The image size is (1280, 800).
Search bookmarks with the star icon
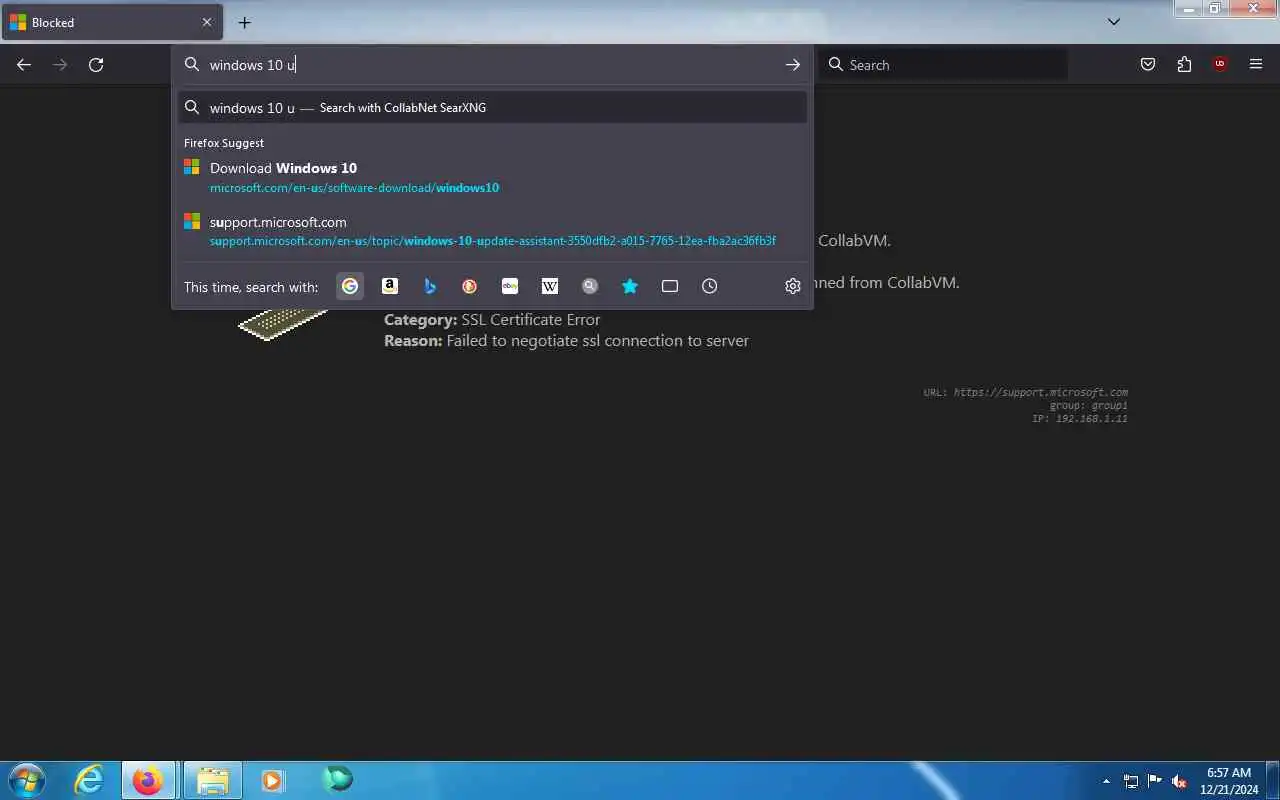630,286
